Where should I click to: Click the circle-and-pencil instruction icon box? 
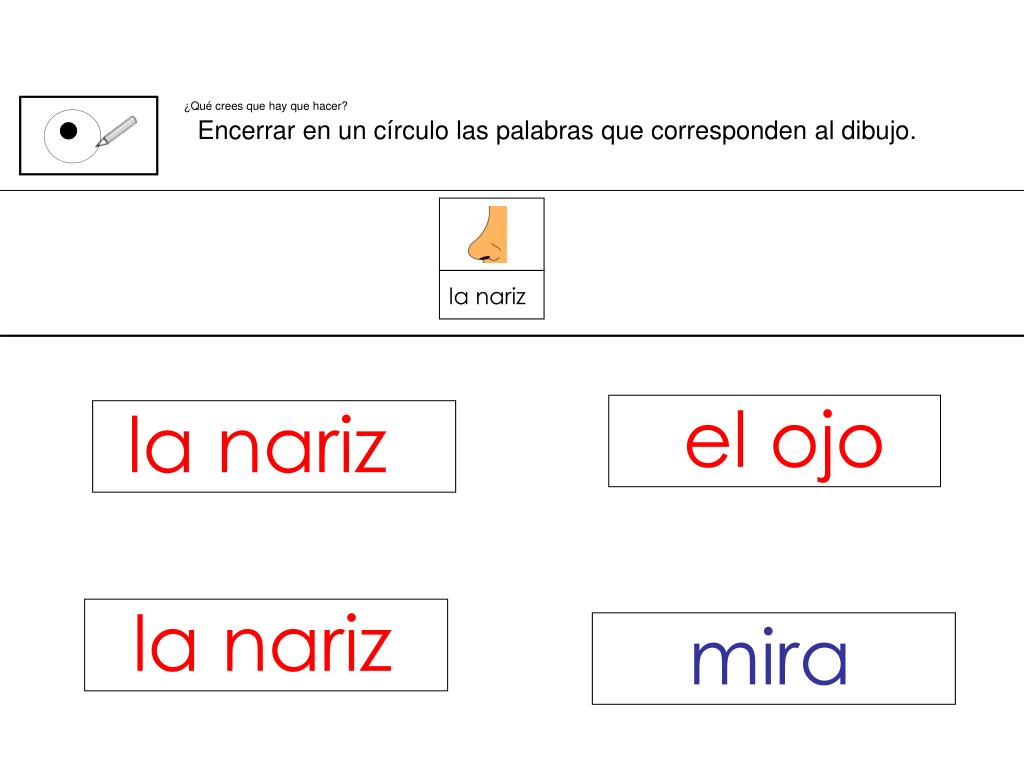[89, 135]
